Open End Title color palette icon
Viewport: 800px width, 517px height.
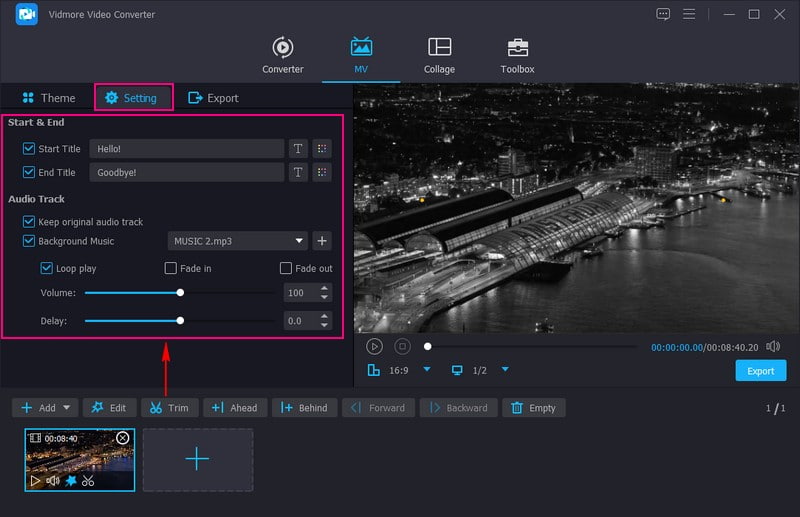click(x=322, y=172)
